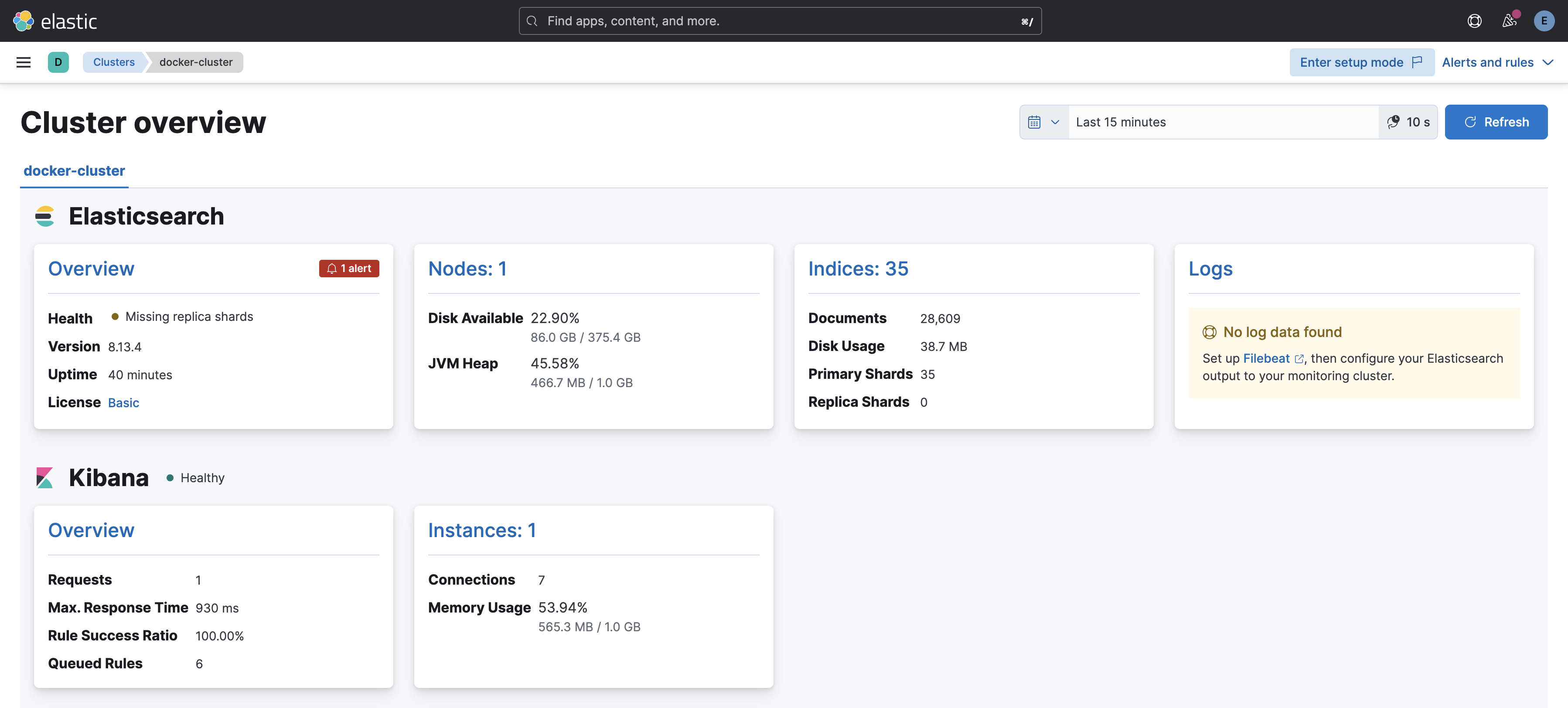1568x708 pixels.
Task: Open the Basic license link
Action: (x=123, y=402)
